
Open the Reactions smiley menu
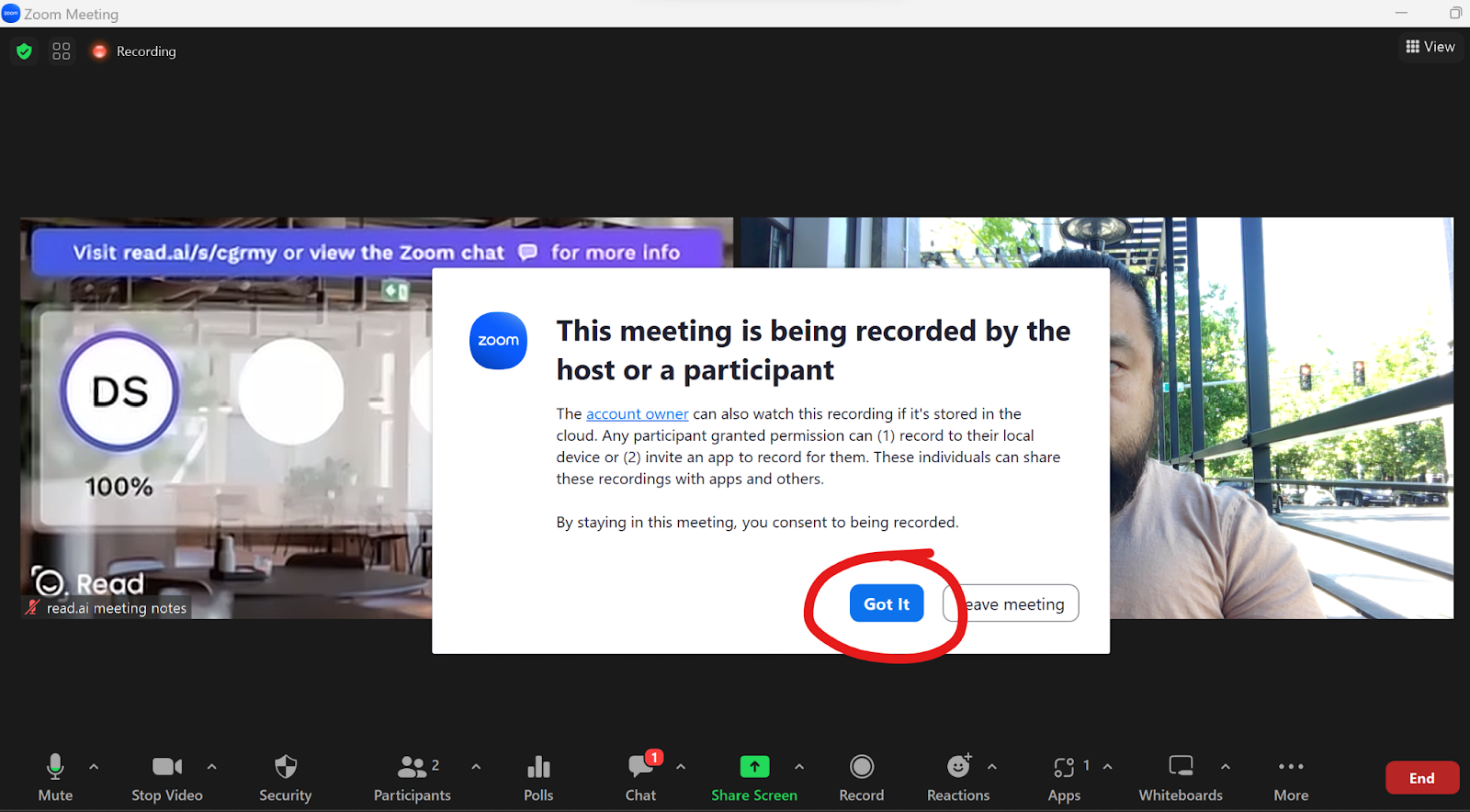coord(958,778)
